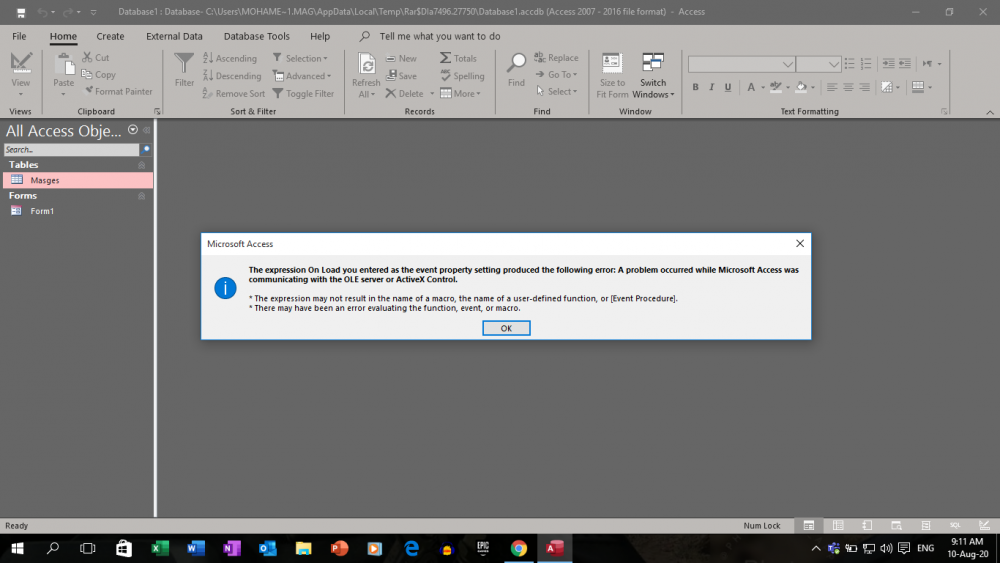
Task: Select the Format Painter tool
Action: (117, 91)
